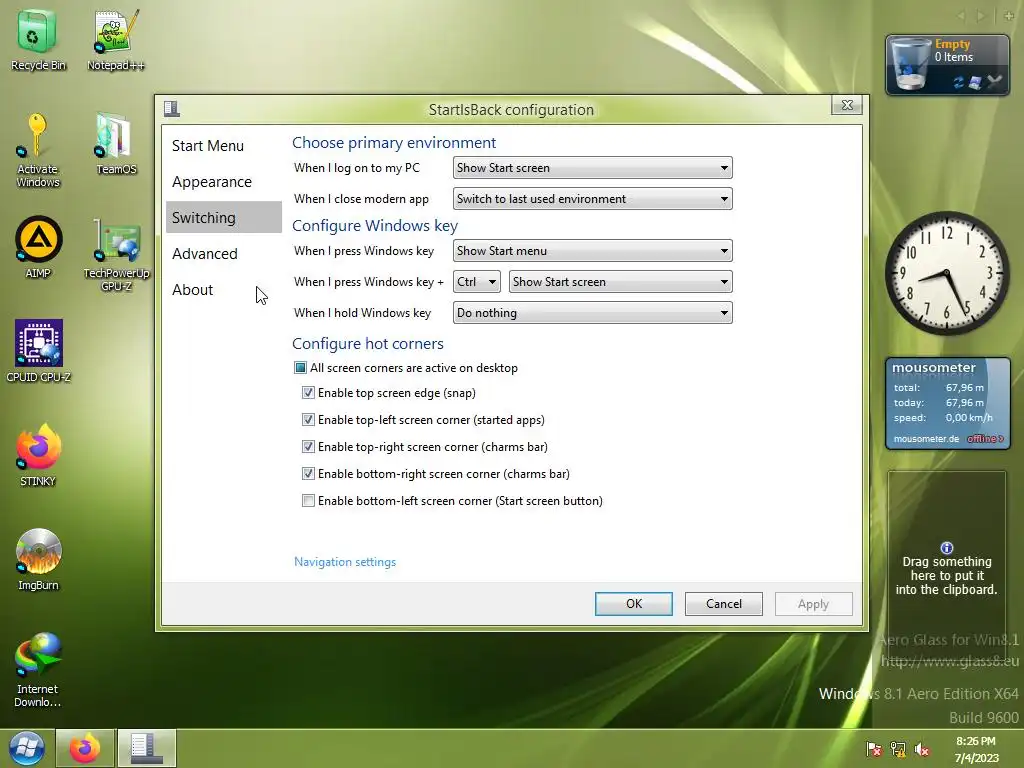This screenshot has height=768, width=1024.
Task: Select the Notepad++ desktop icon
Action: [116, 39]
